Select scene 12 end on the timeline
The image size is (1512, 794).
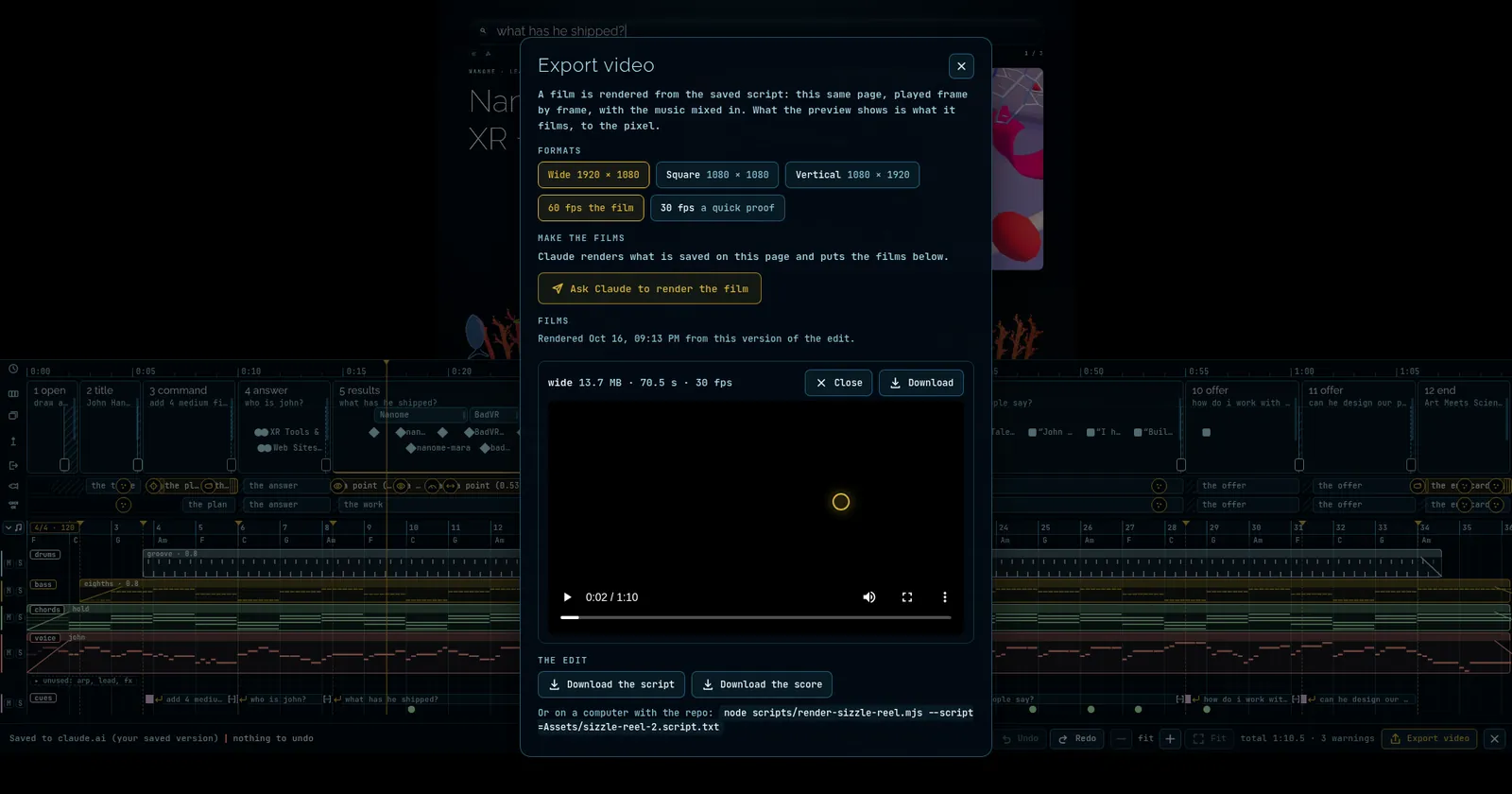[x=1464, y=426]
